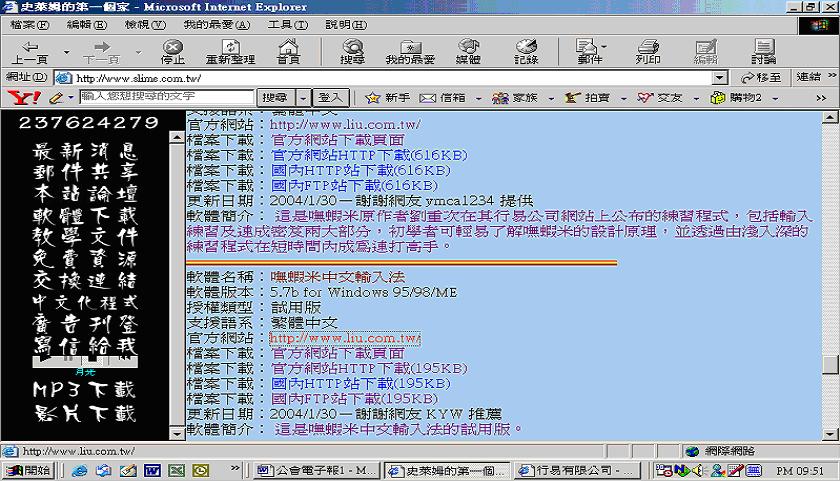Screen dimensions: 840x481
Task: Go back with 上一頁 button
Action: tap(30, 52)
